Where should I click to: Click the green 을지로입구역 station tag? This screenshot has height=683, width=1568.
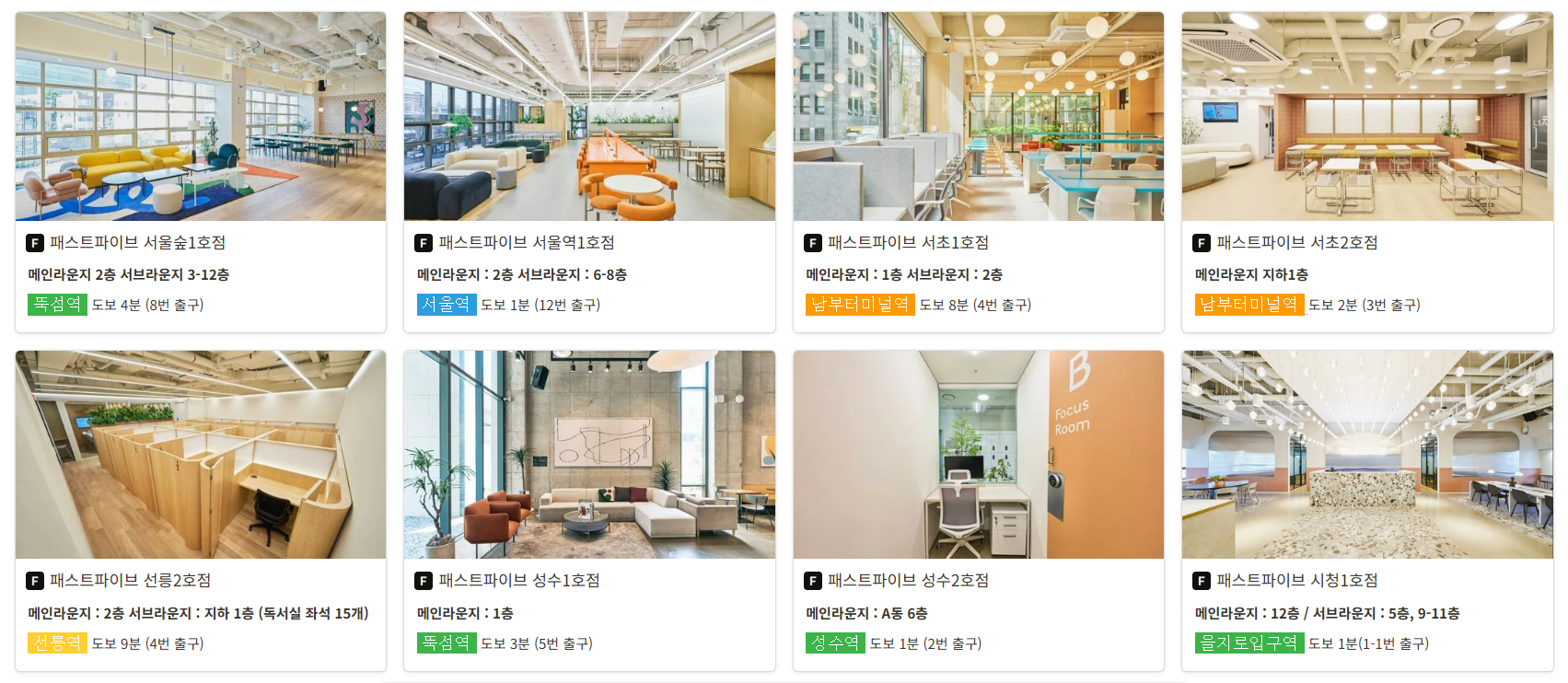pos(1249,643)
